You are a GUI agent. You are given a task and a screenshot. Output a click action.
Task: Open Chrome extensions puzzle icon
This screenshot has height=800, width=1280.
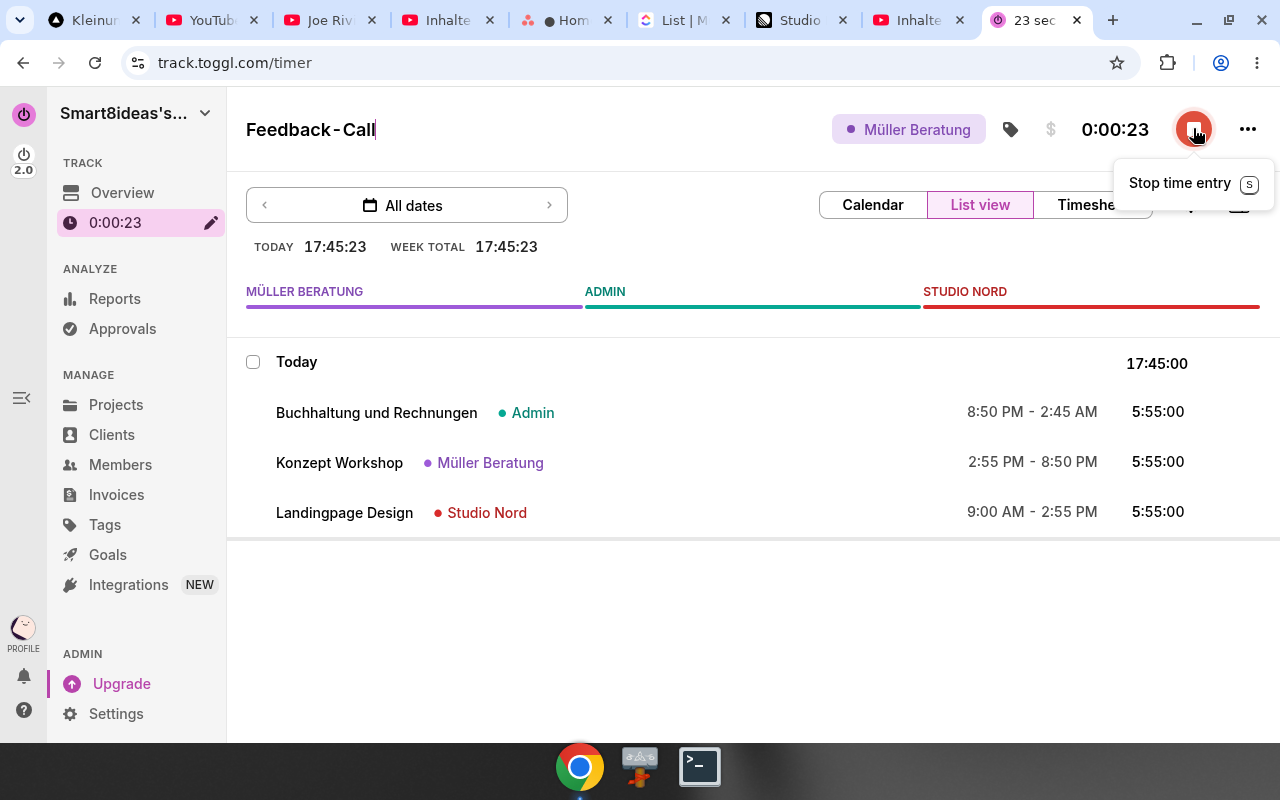coord(1167,63)
